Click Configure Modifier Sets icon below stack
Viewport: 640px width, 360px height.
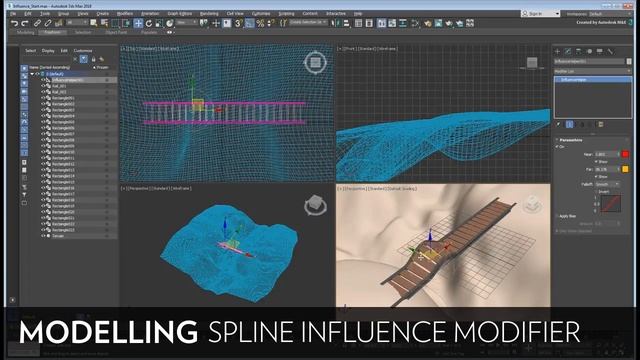(600, 124)
